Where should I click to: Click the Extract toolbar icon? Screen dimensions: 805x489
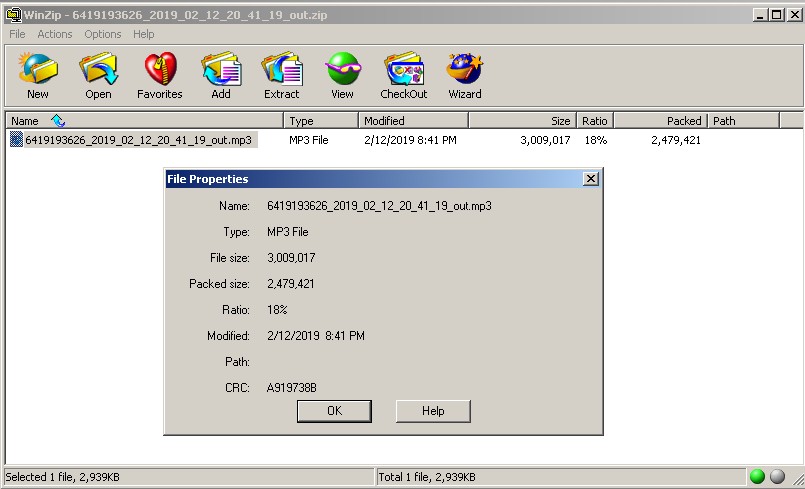tap(281, 68)
